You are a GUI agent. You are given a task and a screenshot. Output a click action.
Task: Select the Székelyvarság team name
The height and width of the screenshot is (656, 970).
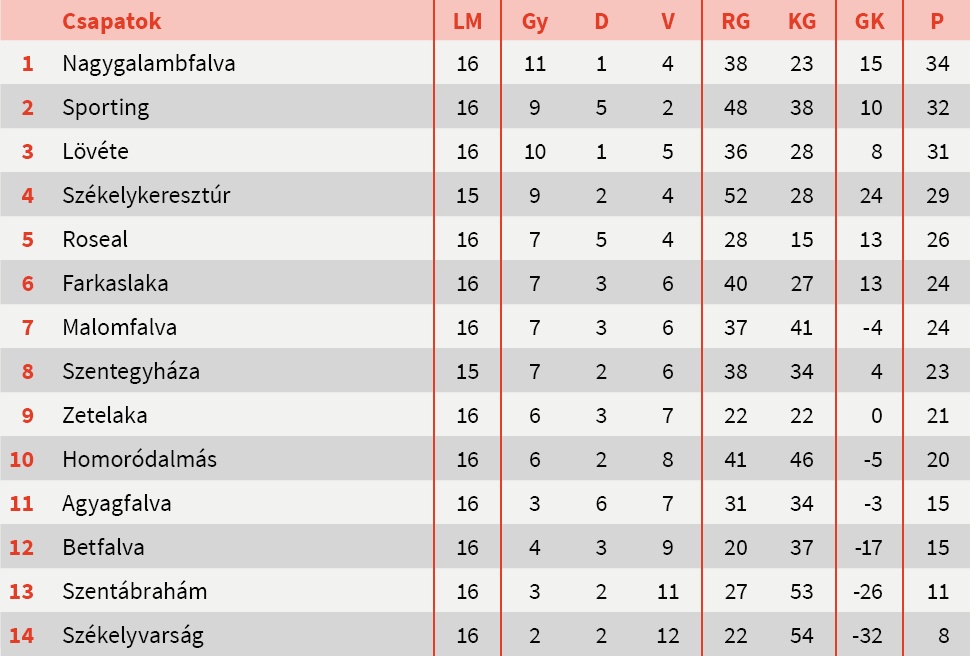(134, 636)
